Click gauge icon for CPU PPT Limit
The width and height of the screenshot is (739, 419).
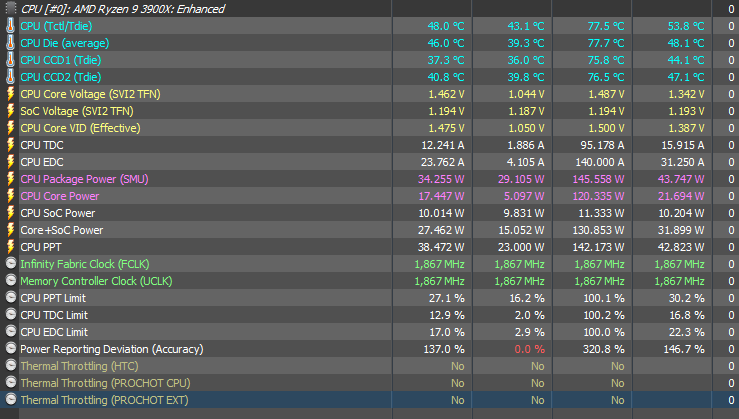coord(10,297)
